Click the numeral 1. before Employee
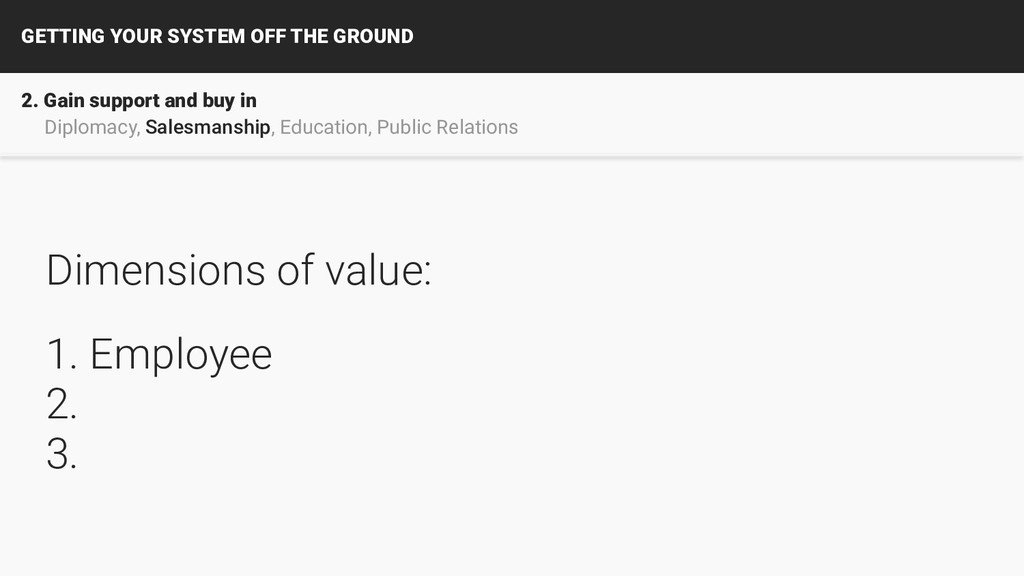Viewport: 1024px width, 576px height. coord(61,355)
